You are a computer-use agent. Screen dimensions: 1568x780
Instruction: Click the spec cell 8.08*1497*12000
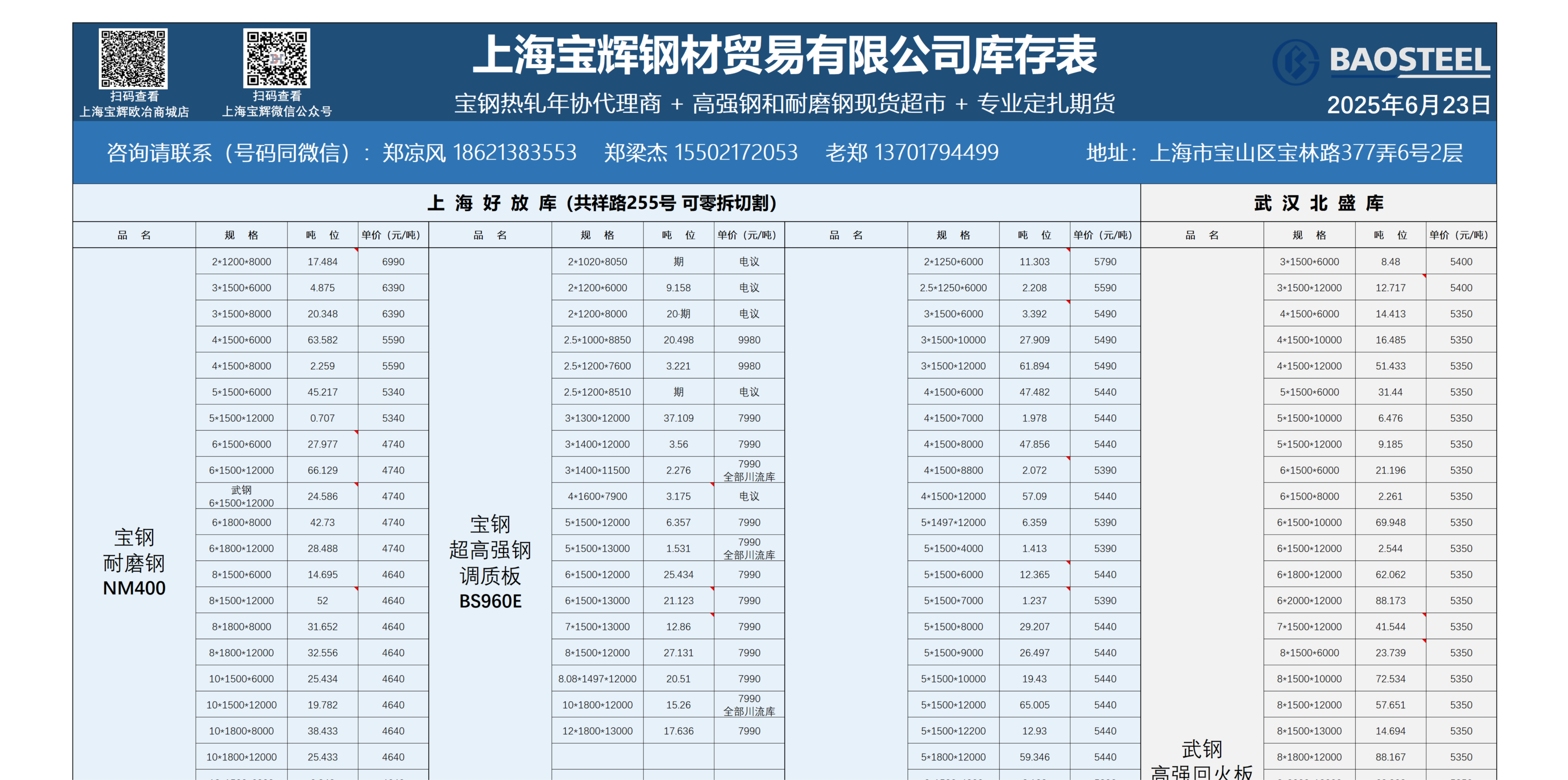point(597,679)
